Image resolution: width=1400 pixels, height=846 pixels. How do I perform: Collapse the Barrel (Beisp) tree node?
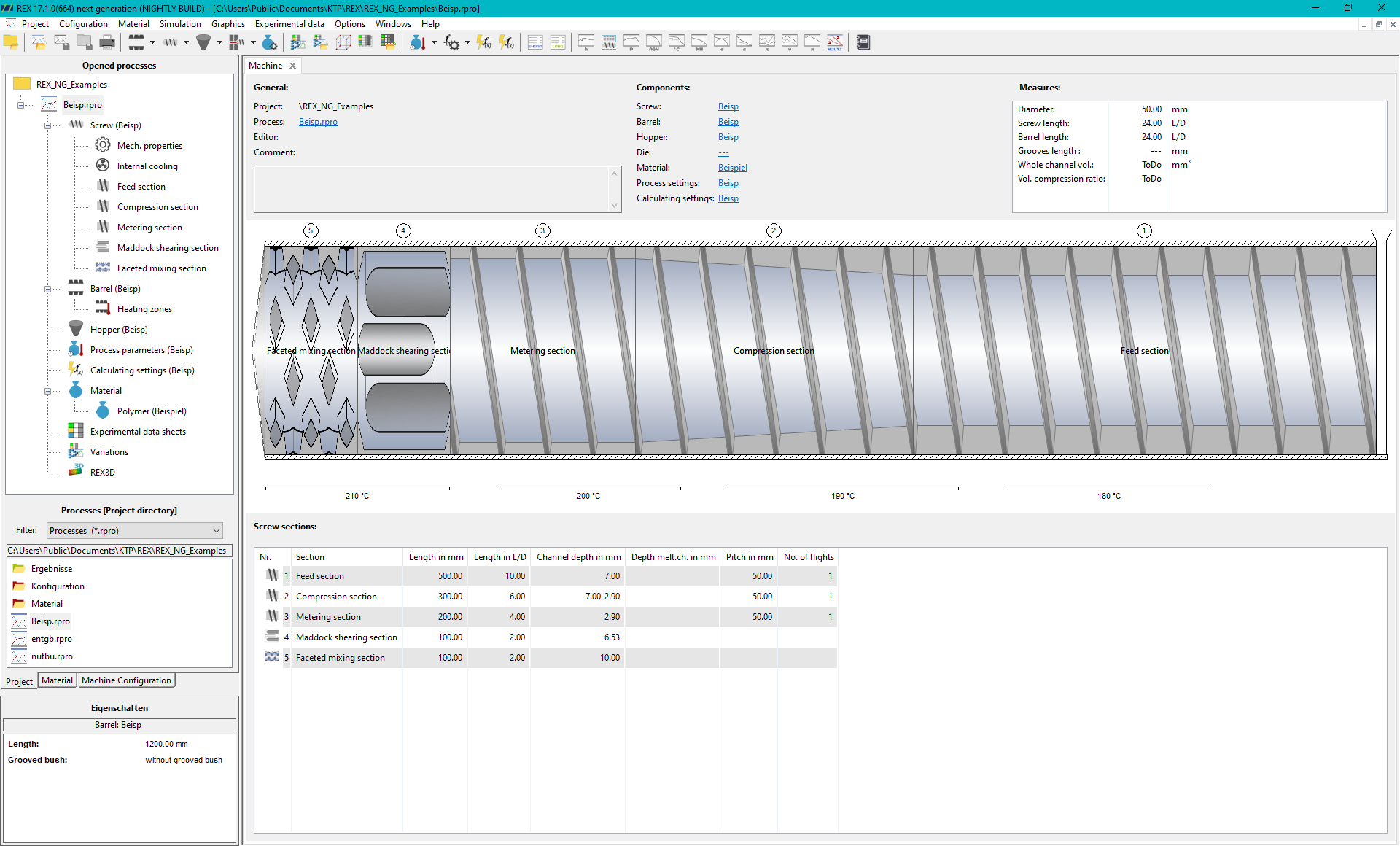tap(47, 289)
